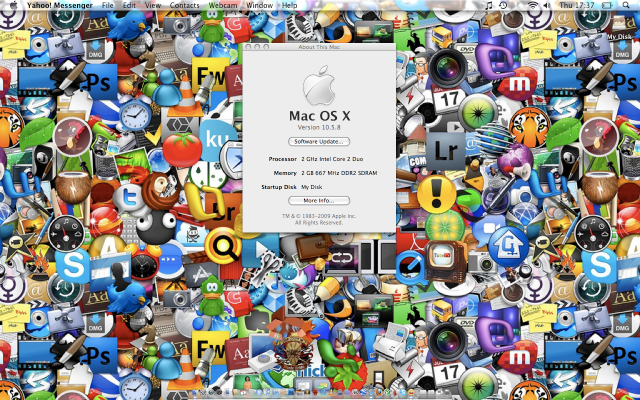Open the Webcam menu
640x400 pixels.
pos(222,5)
